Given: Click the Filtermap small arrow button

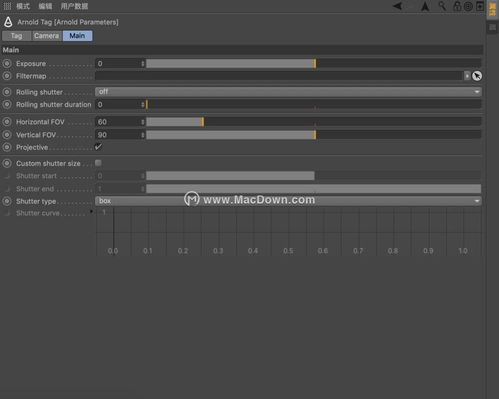Looking at the screenshot, I should tap(467, 76).
